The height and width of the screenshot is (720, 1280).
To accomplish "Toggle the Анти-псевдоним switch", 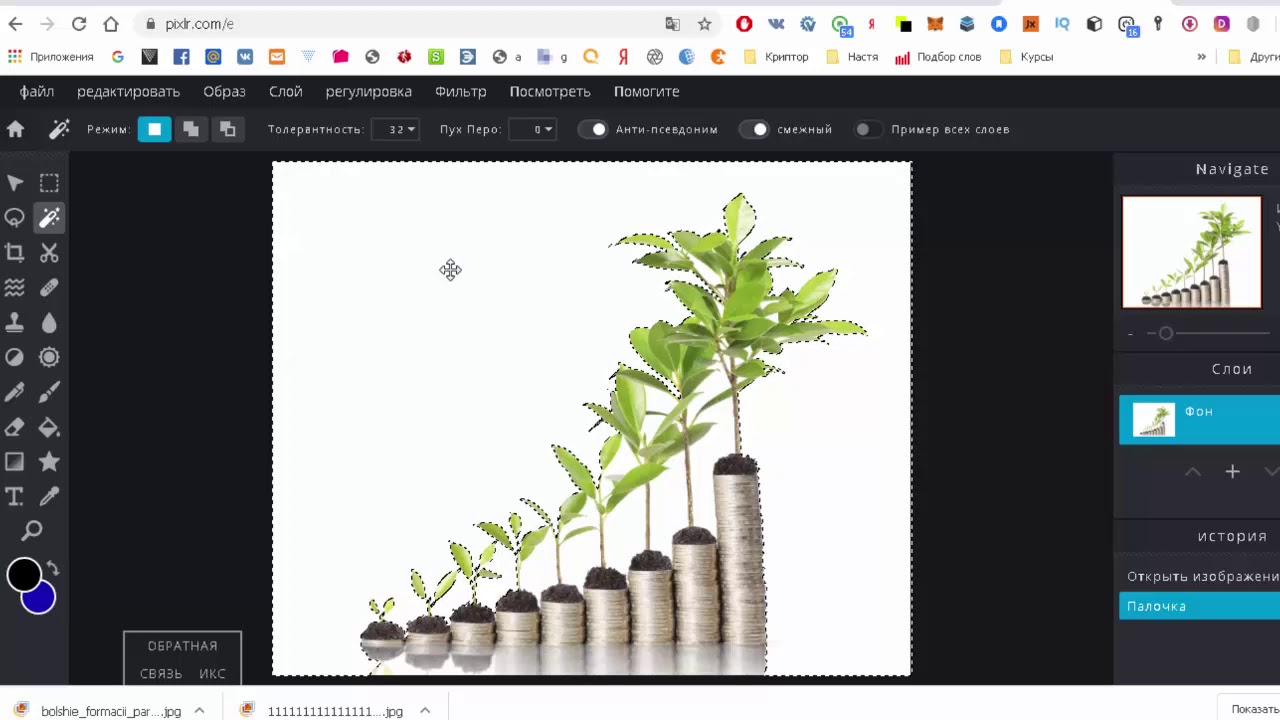I will [x=594, y=129].
